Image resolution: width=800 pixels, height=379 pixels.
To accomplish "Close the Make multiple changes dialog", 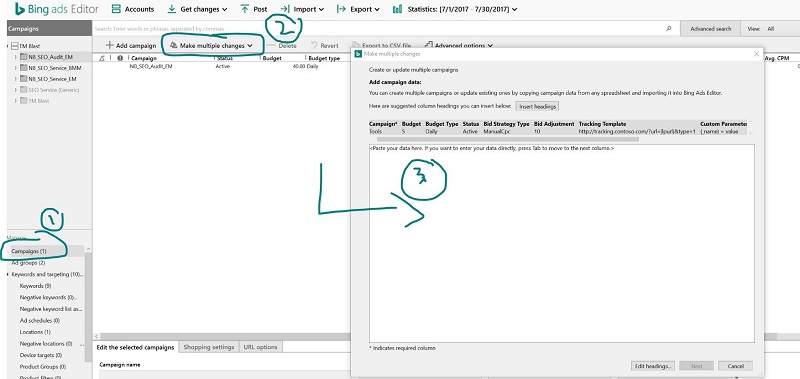I will (756, 54).
